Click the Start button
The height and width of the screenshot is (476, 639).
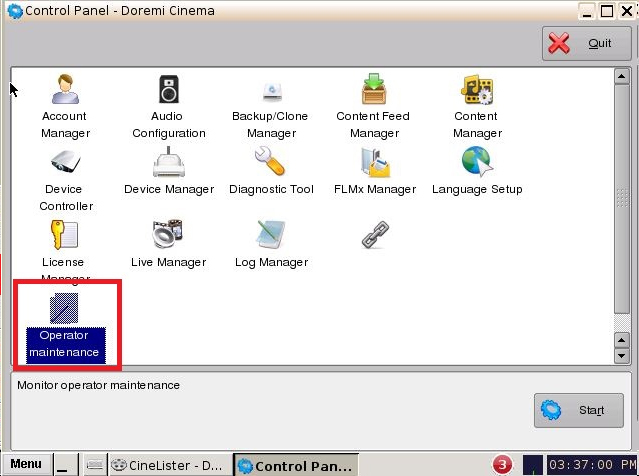(579, 410)
